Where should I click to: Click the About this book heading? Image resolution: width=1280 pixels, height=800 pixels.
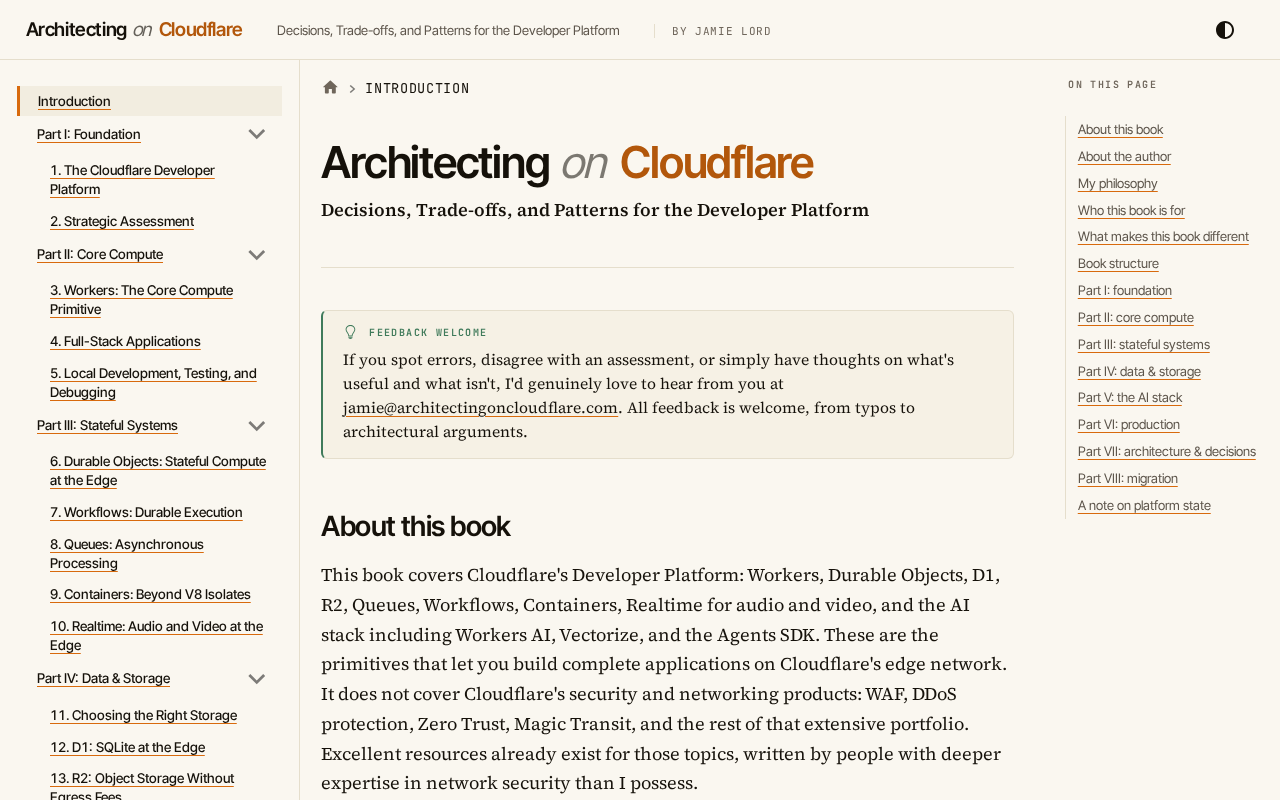pos(416,526)
